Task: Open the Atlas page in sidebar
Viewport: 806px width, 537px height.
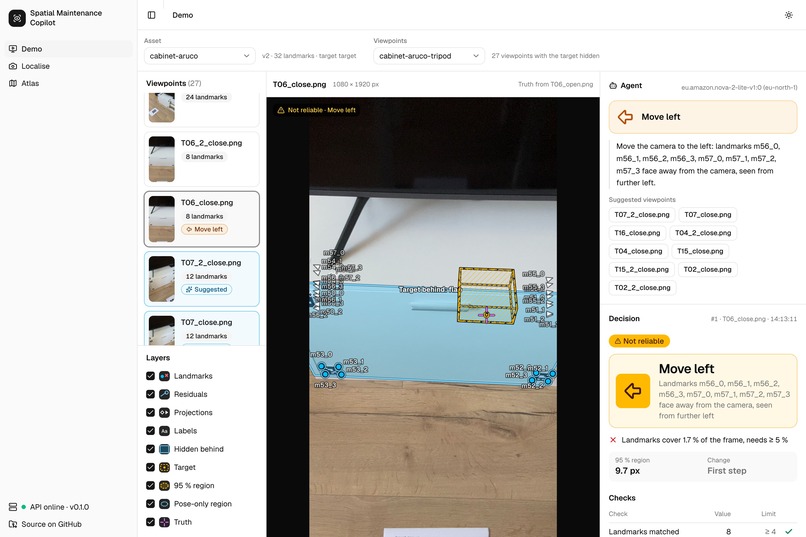Action: 68,83
